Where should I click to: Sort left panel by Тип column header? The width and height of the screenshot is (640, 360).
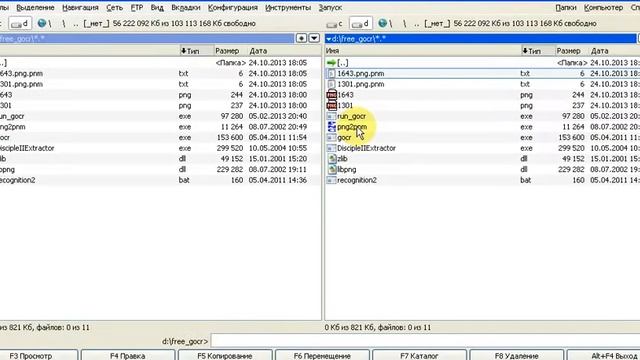[197, 51]
